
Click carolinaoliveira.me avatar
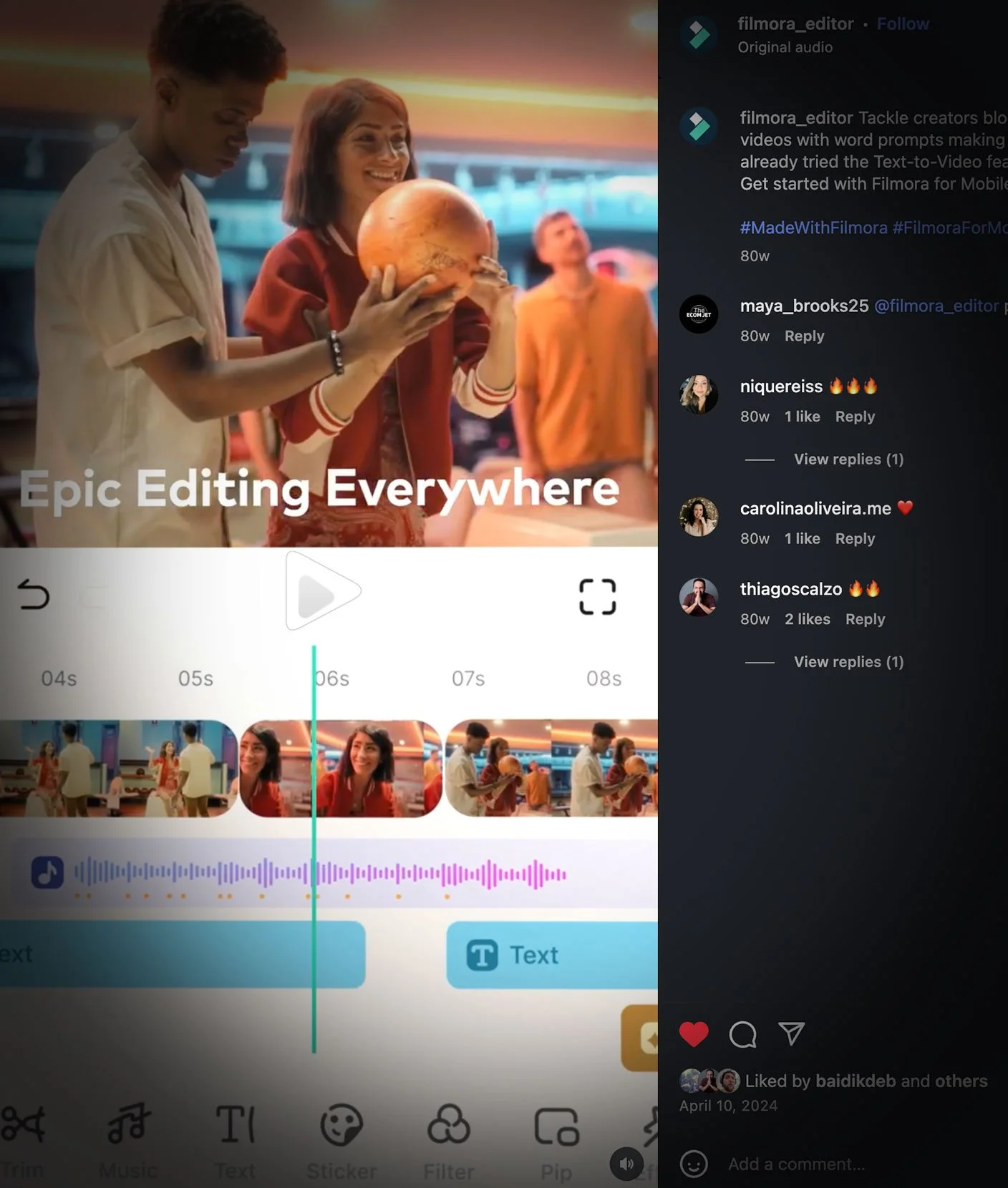699,517
